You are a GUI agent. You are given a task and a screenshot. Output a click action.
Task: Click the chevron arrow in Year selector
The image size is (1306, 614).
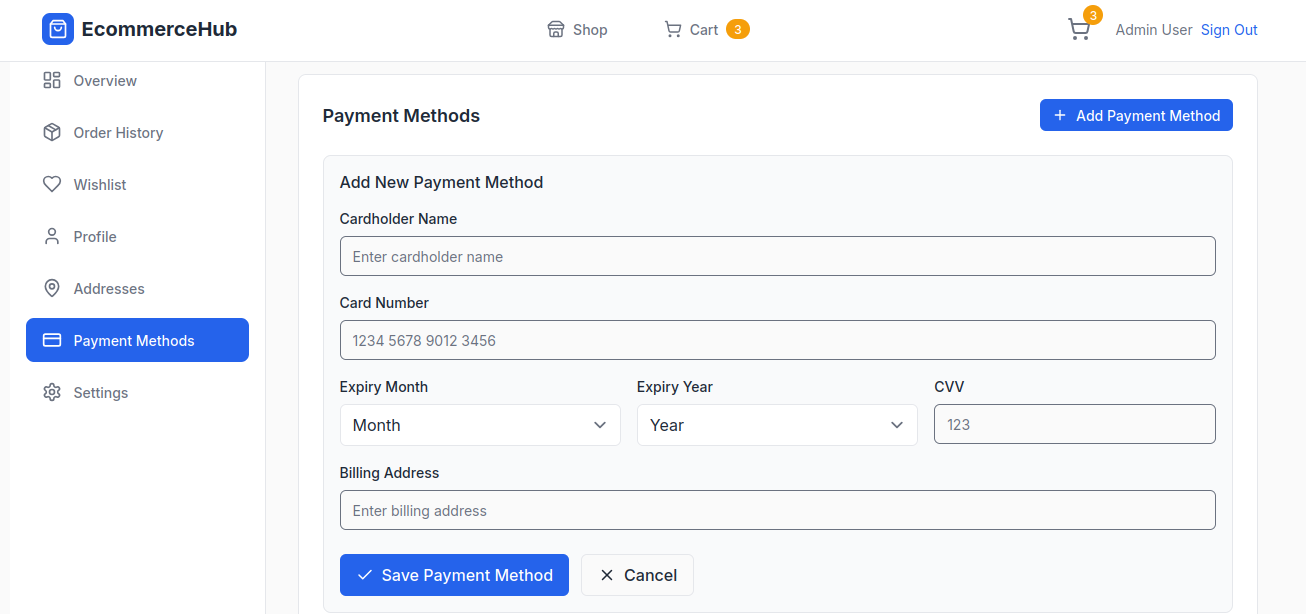pyautogui.click(x=897, y=425)
